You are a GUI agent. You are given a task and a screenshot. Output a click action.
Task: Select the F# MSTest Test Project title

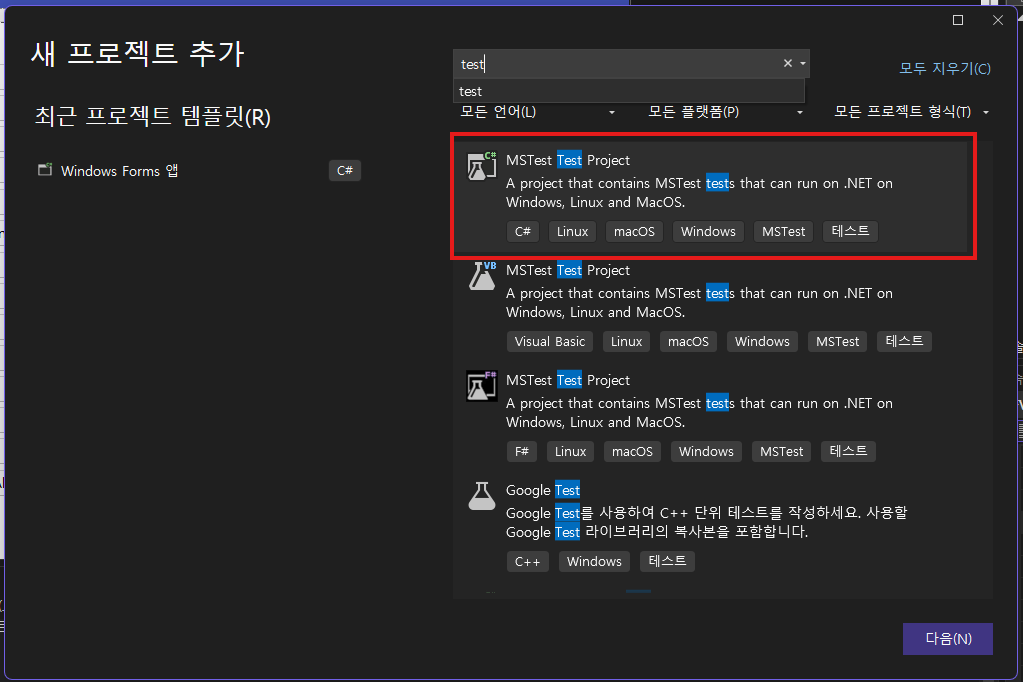coord(568,380)
